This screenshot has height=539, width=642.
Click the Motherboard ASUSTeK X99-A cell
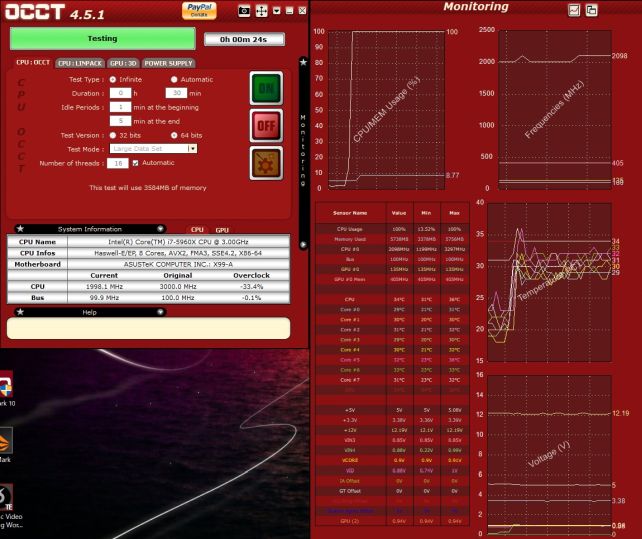pyautogui.click(x=178, y=264)
